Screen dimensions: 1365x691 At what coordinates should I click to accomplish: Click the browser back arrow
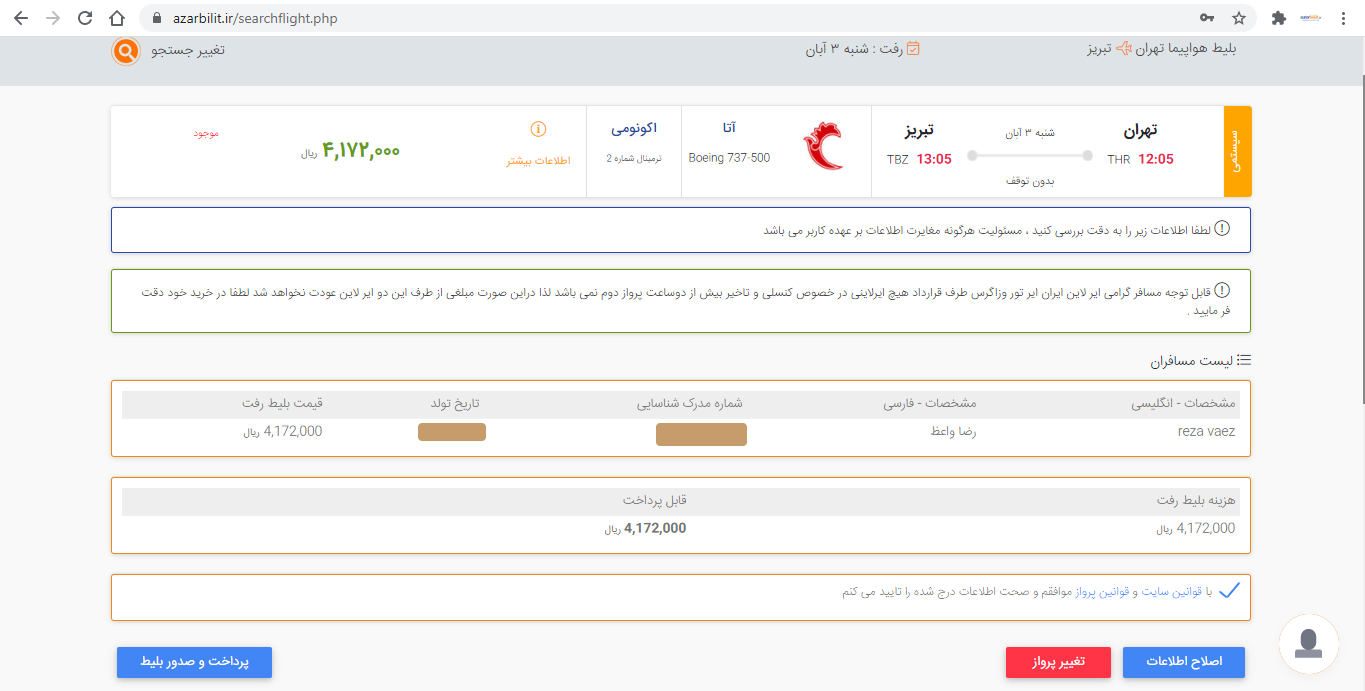[21, 18]
